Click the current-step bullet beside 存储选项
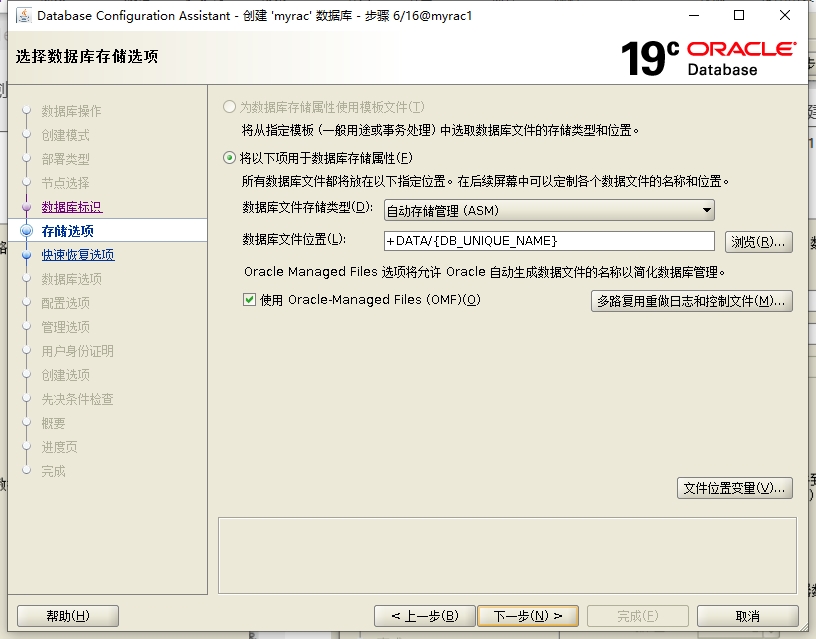 27,231
